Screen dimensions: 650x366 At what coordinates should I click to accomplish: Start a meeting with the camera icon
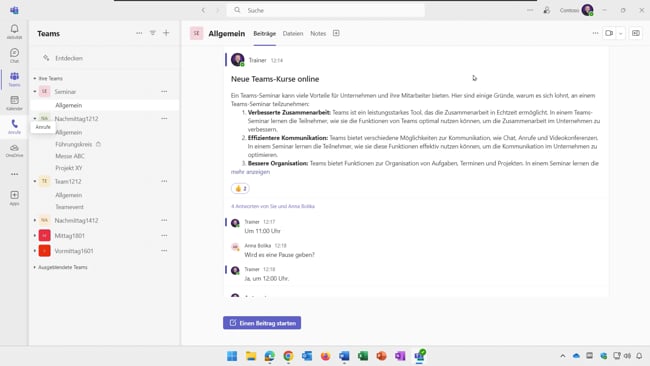[x=609, y=33]
